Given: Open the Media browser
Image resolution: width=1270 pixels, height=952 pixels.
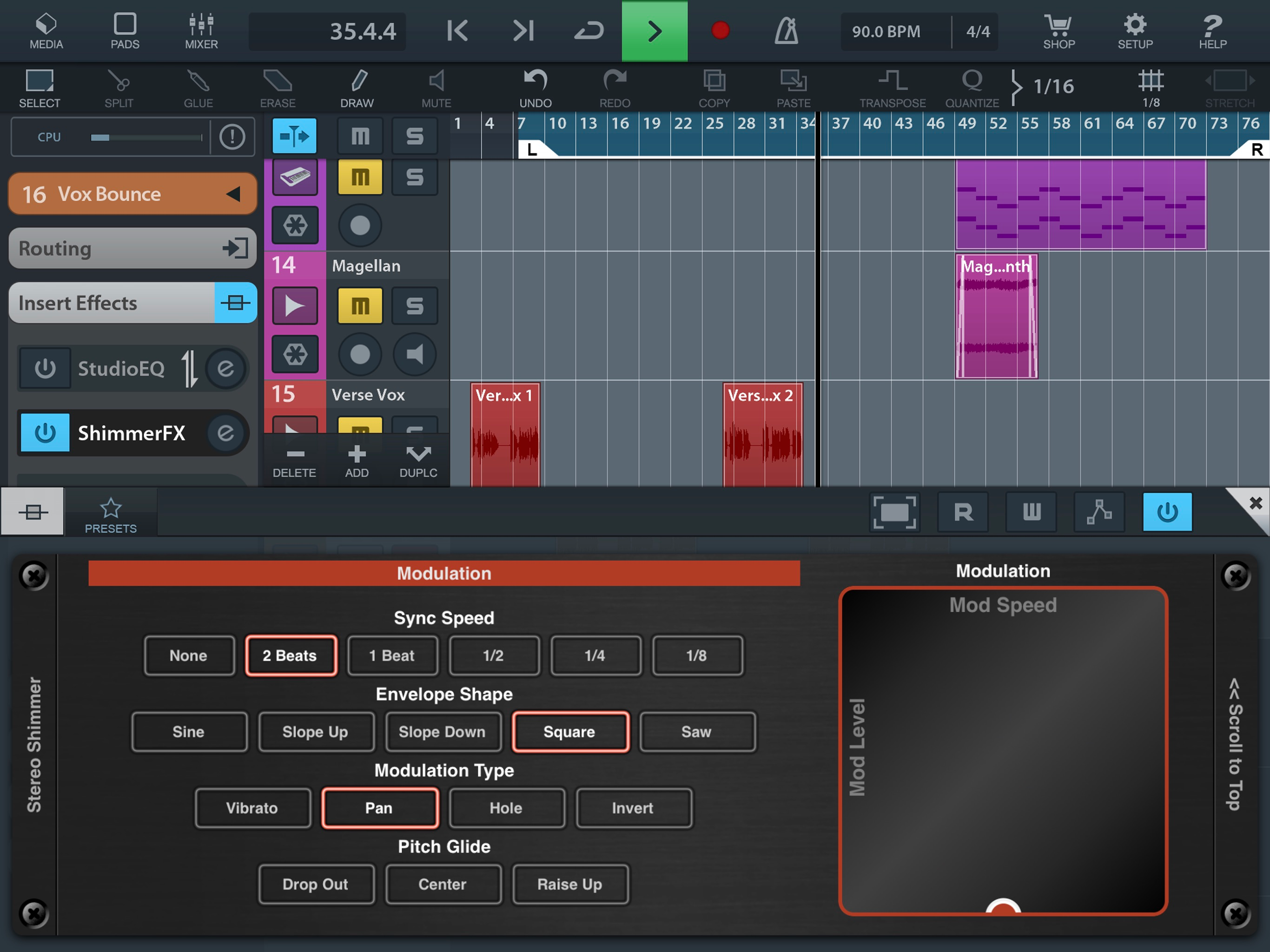Looking at the screenshot, I should [46, 31].
